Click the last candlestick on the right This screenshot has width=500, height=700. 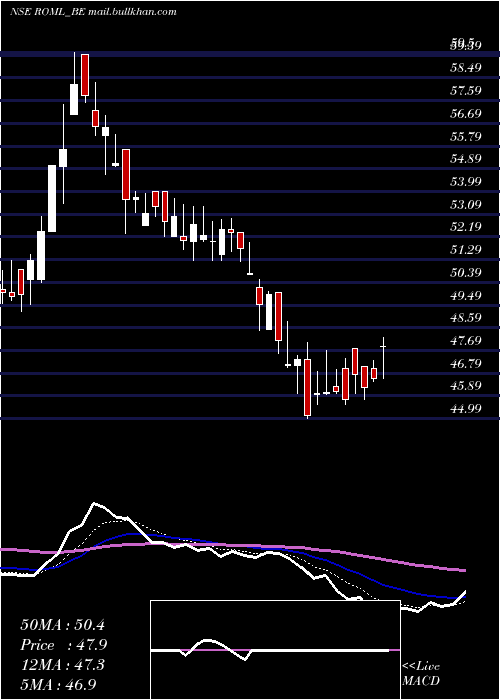coord(383,358)
